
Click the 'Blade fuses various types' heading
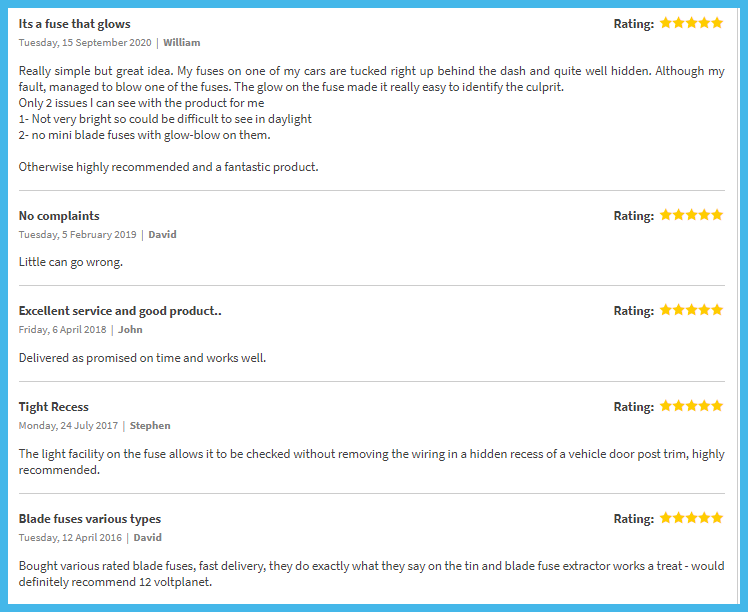point(90,519)
